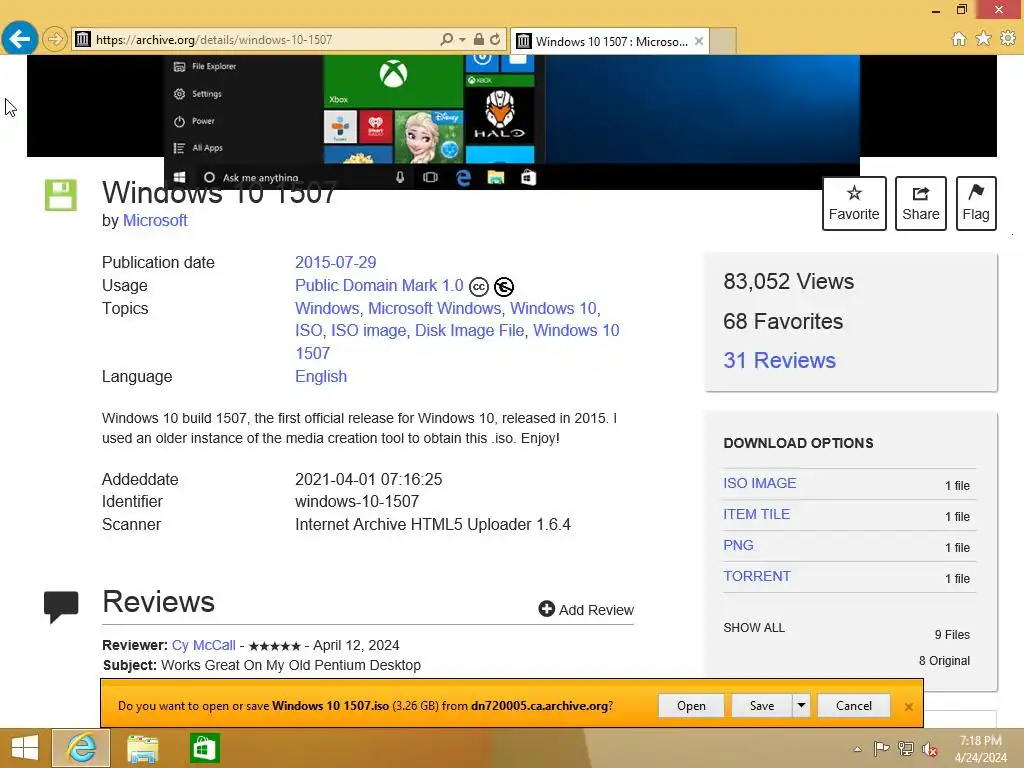Click the browser forward arrow

coord(55,39)
